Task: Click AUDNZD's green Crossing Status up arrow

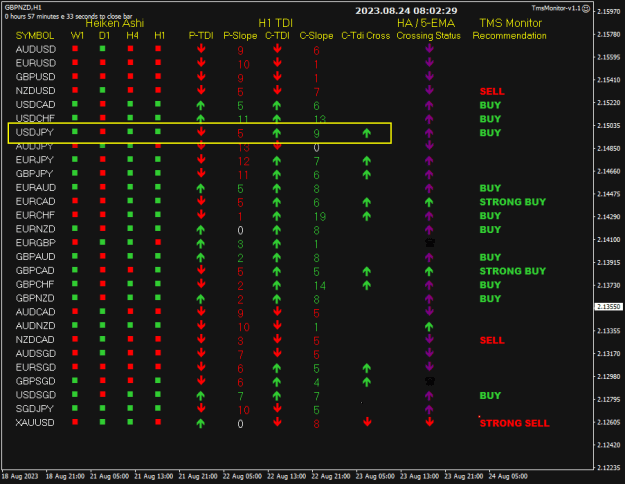Action: 429,327
